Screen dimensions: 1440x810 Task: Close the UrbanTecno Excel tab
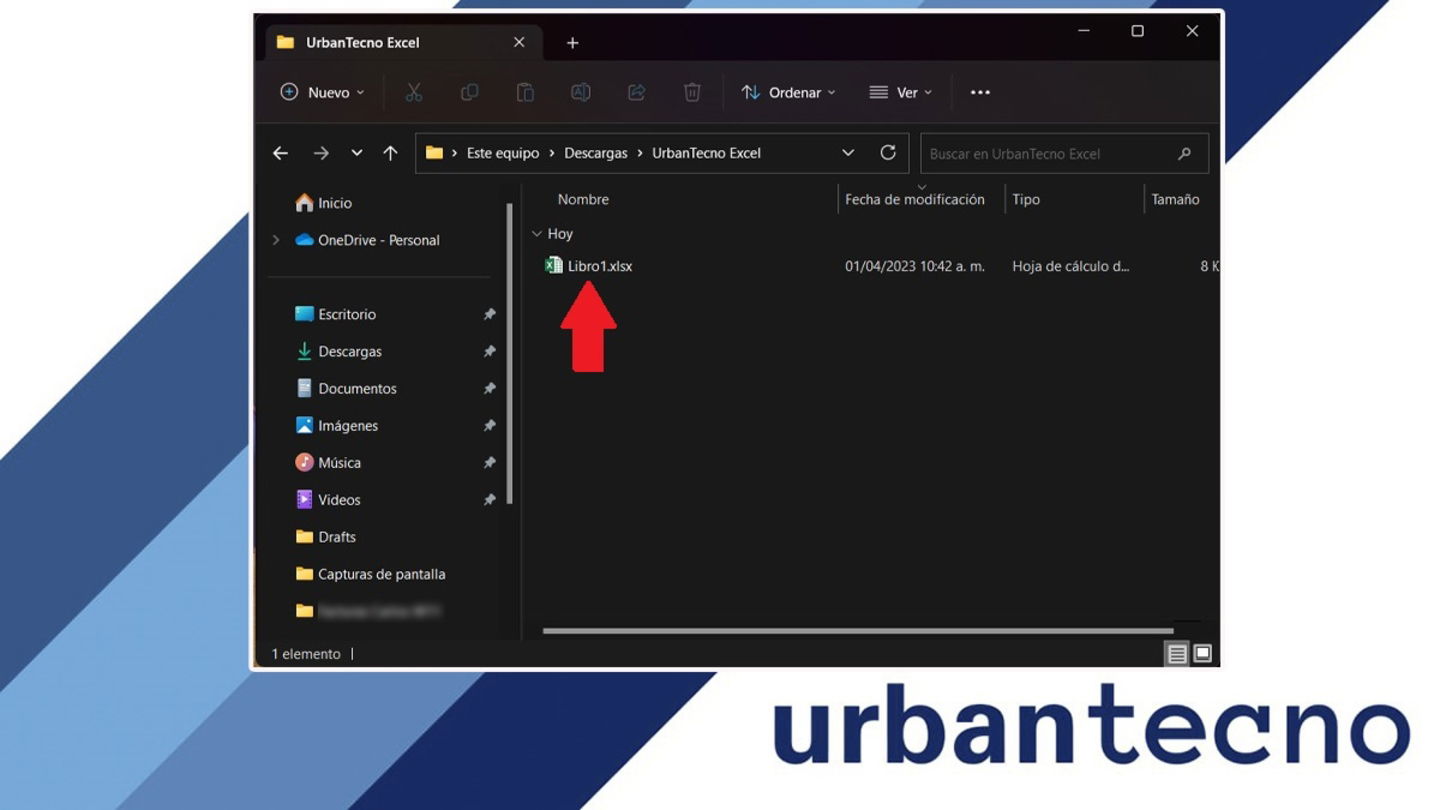coord(519,42)
